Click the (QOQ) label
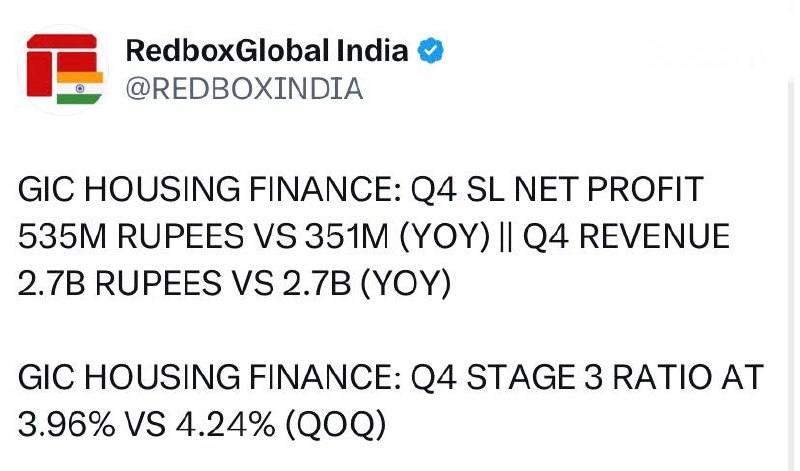The height and width of the screenshot is (471, 800). click(335, 426)
